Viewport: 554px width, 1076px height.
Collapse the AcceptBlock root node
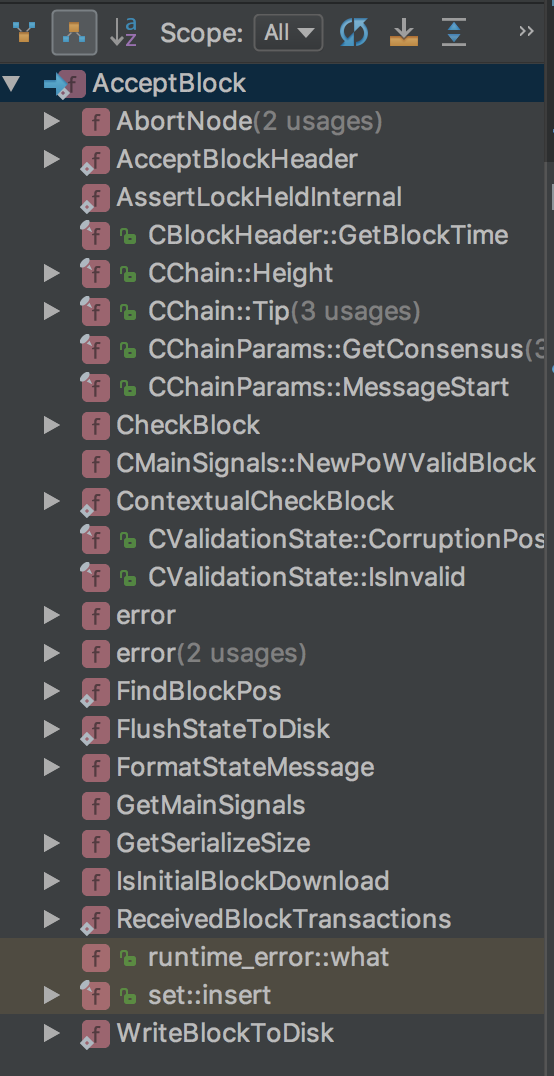click(x=10, y=84)
